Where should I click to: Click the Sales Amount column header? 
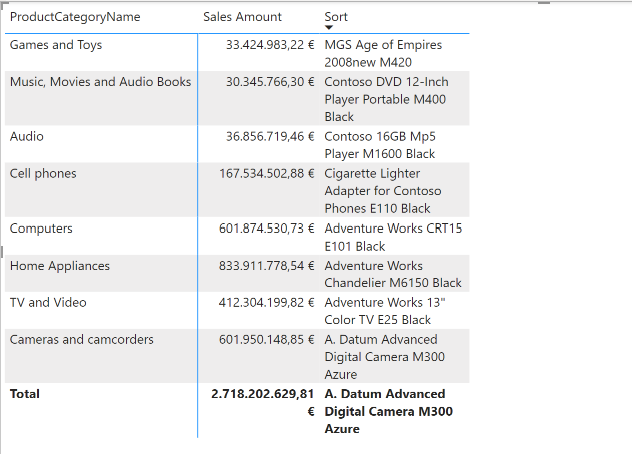[242, 17]
